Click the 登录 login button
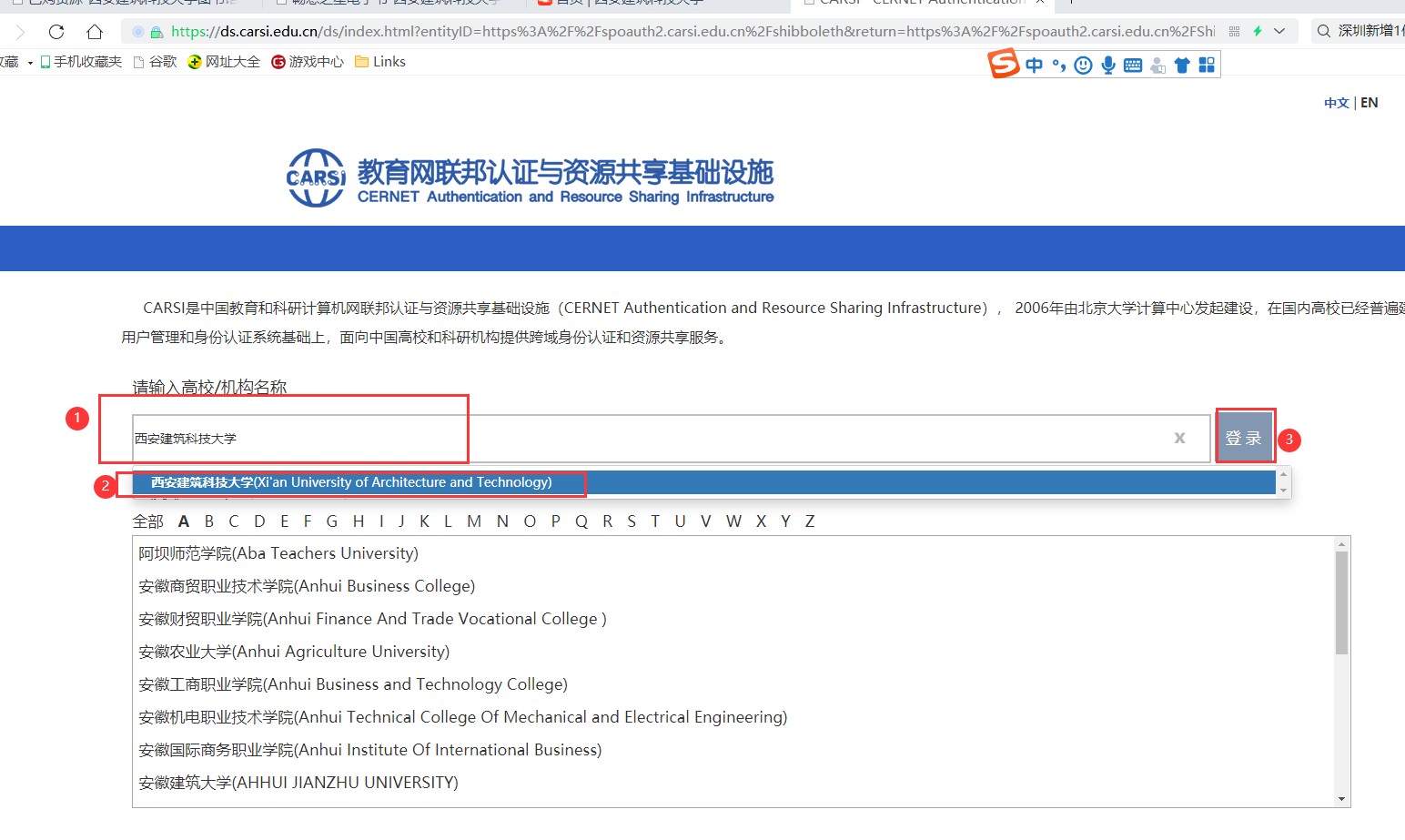Image resolution: width=1405 pixels, height=840 pixels. coord(1244,438)
